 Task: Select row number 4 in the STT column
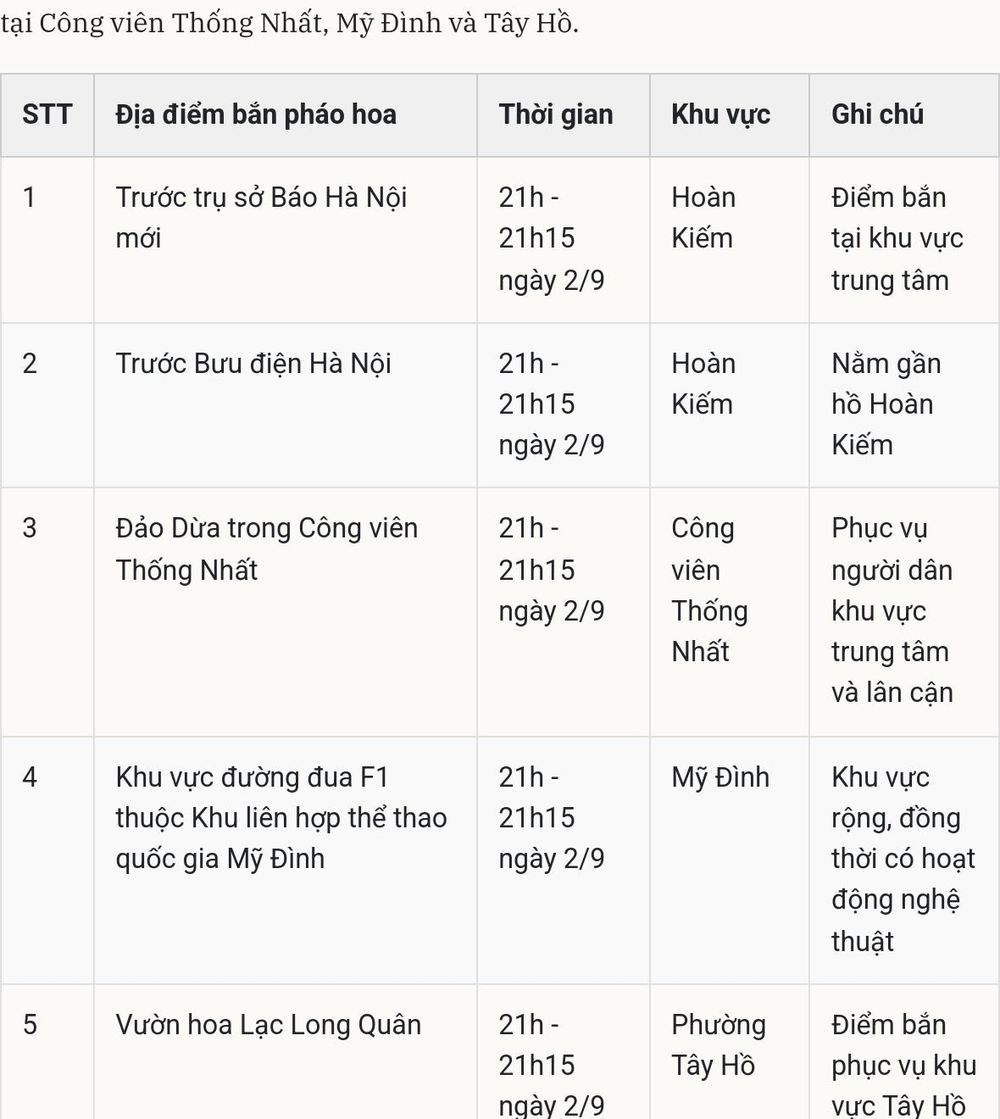(47, 861)
